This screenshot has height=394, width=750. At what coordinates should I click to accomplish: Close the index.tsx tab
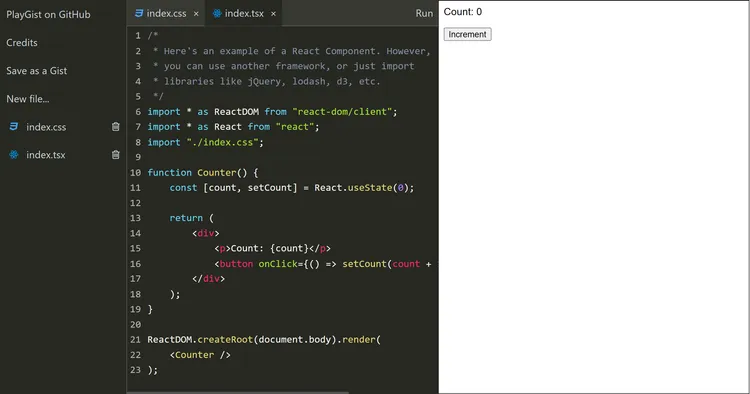pyautogui.click(x=274, y=14)
